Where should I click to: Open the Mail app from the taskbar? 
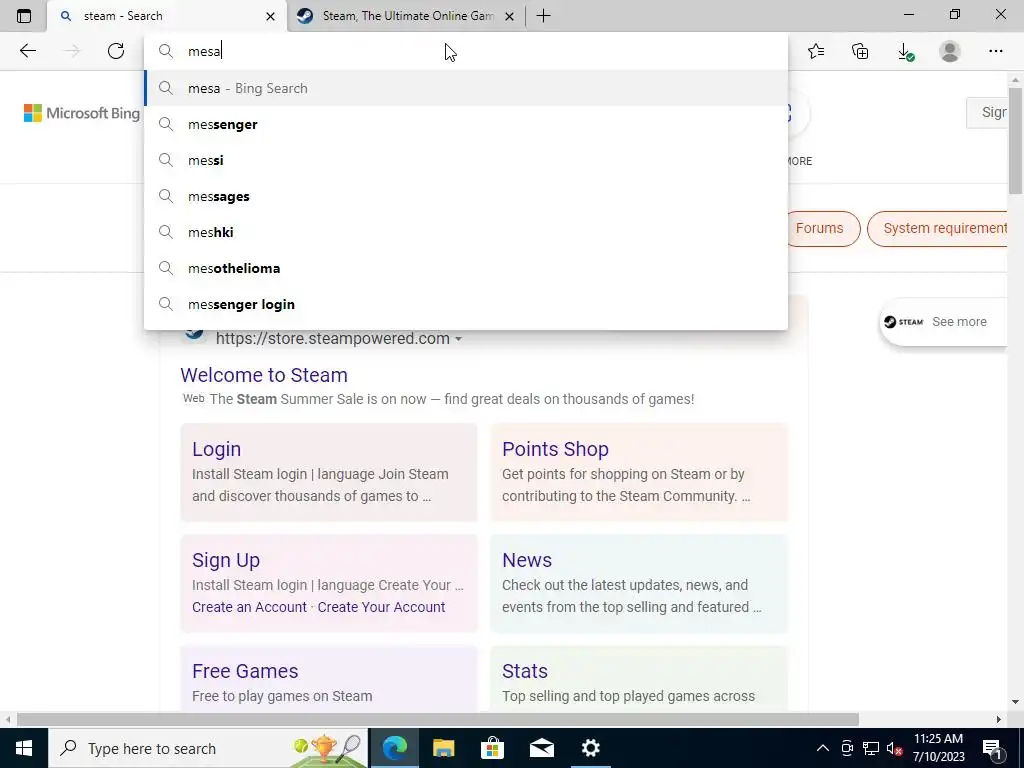click(x=541, y=748)
